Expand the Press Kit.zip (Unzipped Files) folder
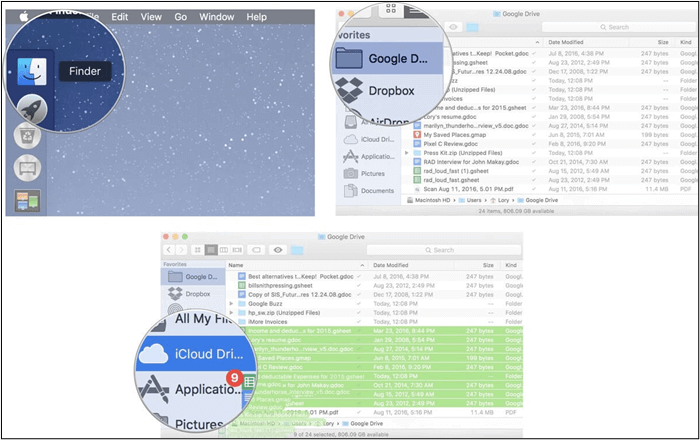The width and height of the screenshot is (700, 440). click(406, 152)
